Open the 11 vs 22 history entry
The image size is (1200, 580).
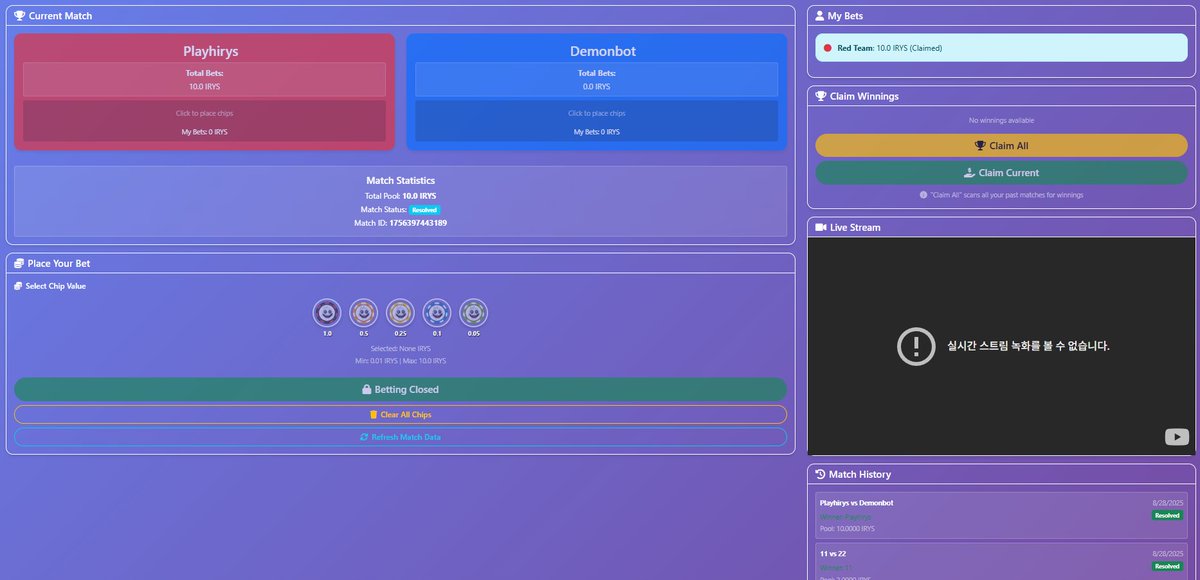click(1001, 561)
